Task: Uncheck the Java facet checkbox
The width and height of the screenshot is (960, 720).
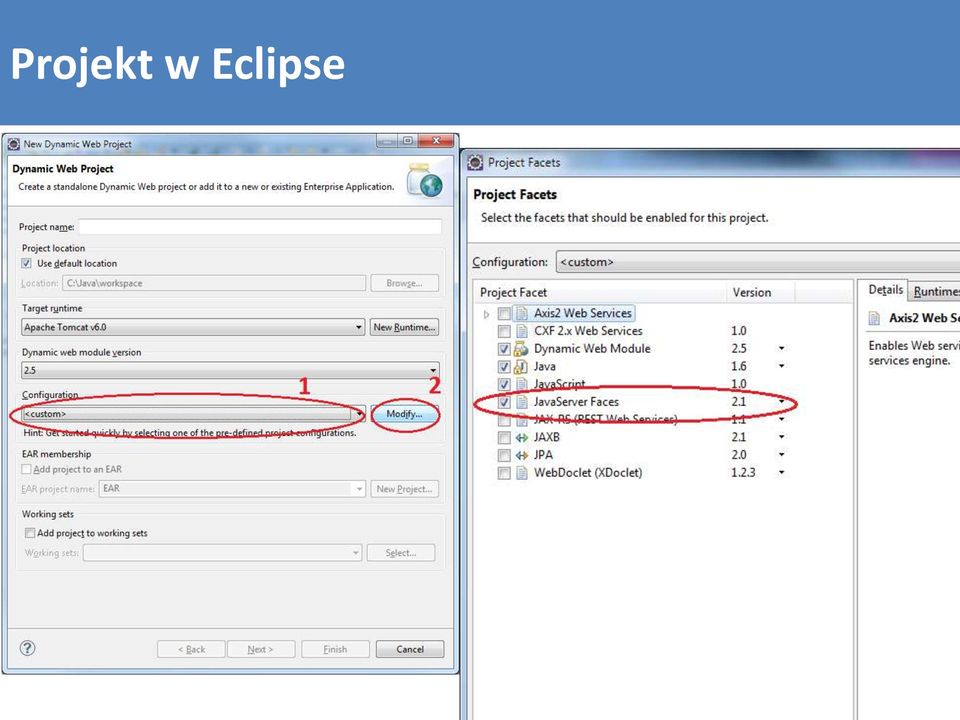Action: pyautogui.click(x=504, y=367)
